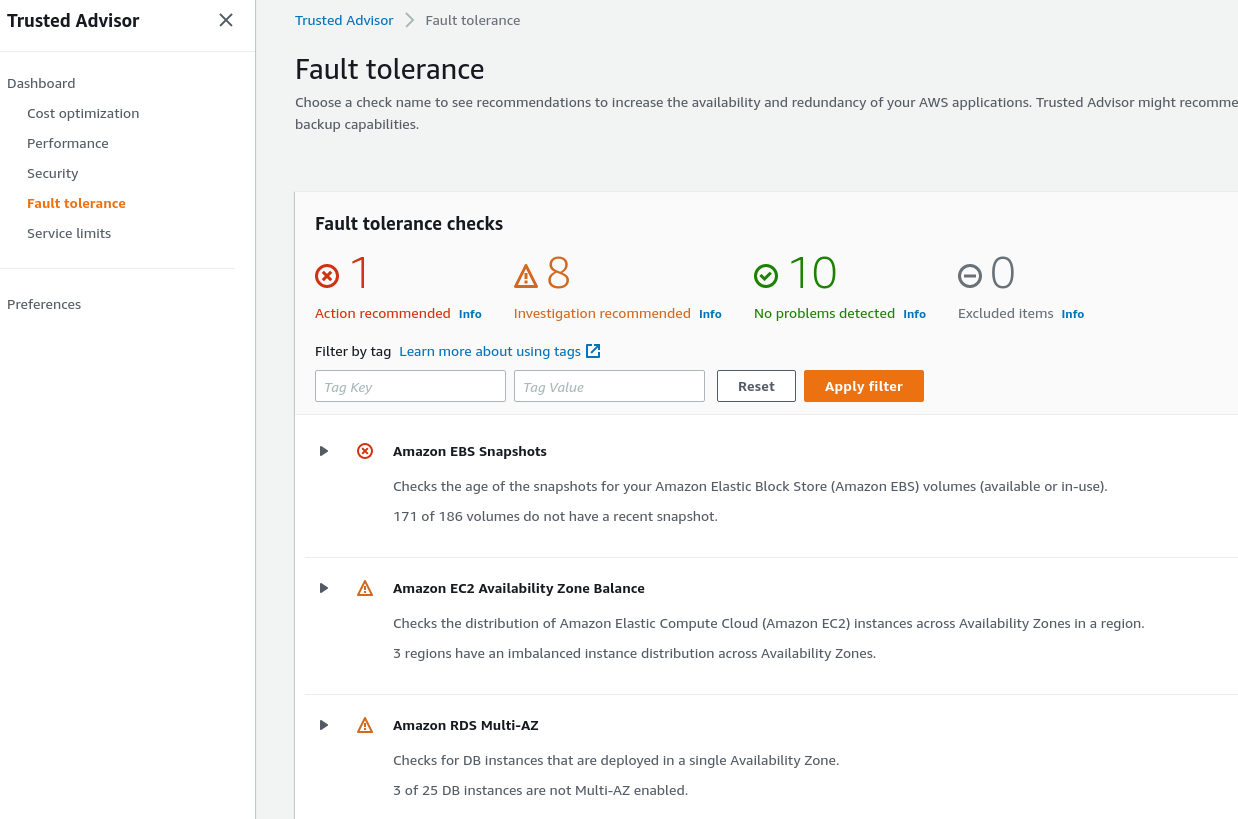Click the breadcrumb chevron separator icon
Viewport: 1238px width, 819px height.
click(x=409, y=20)
